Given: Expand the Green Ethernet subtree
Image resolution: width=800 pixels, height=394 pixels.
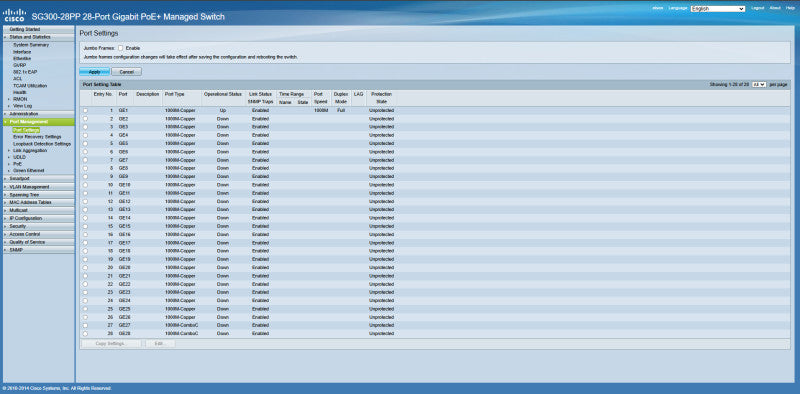Looking at the screenshot, I should [x=9, y=170].
